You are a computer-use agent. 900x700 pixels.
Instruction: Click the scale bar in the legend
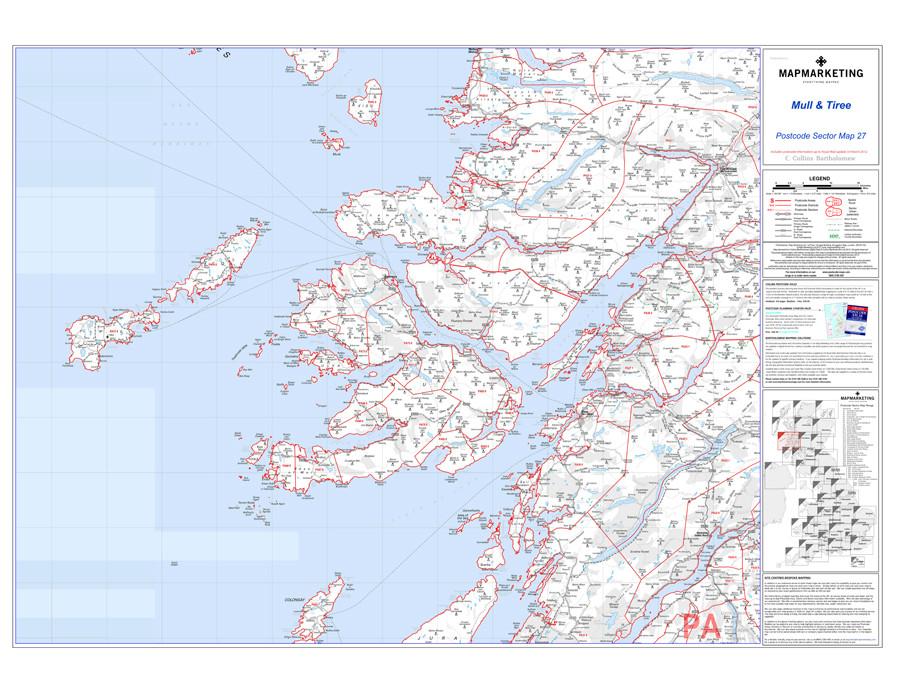pos(817,186)
